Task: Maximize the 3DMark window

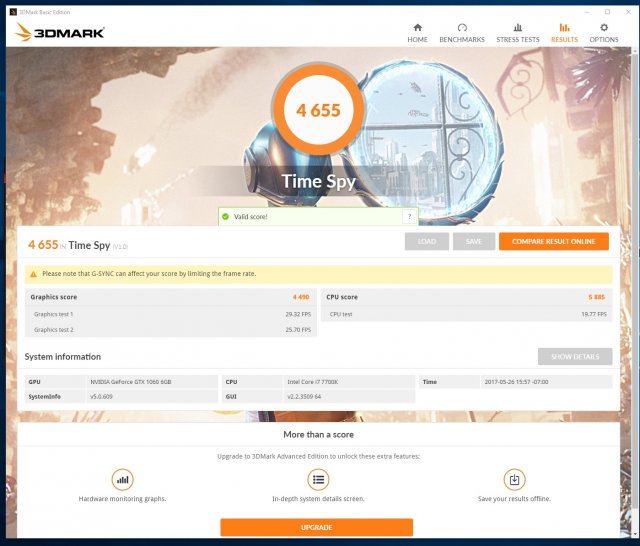Action: 607,12
